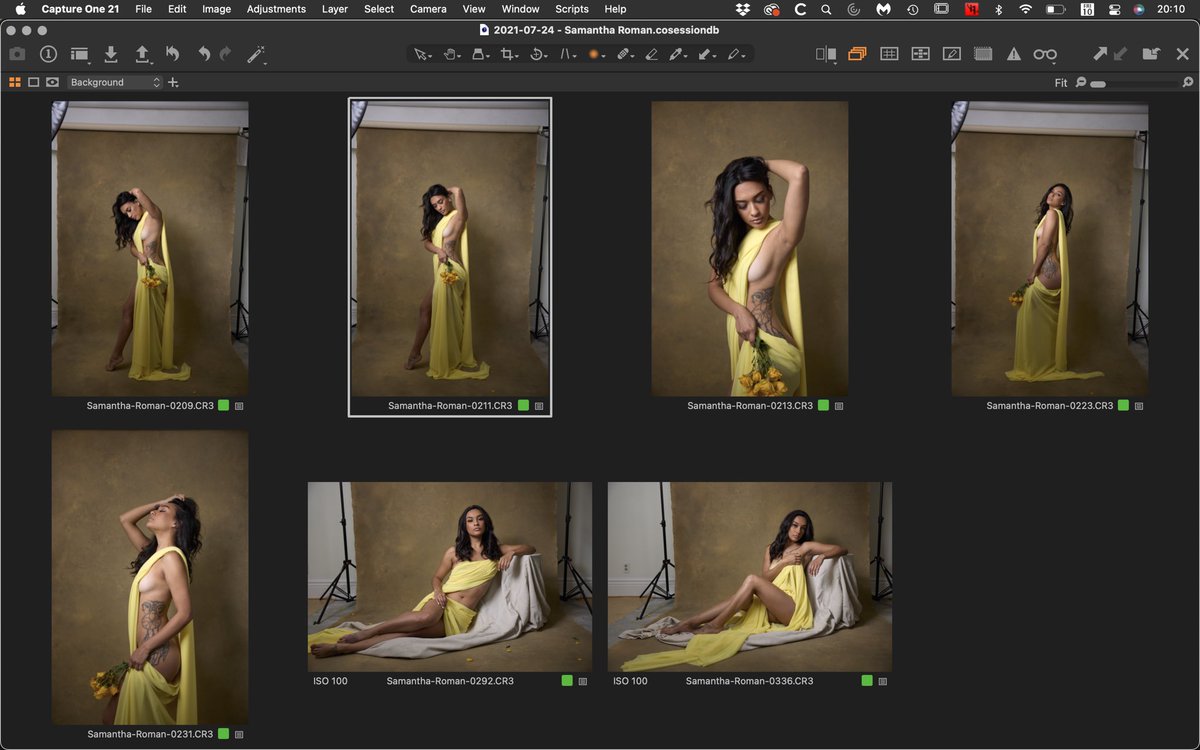Open the orange Spot removal tool dropdown
This screenshot has height=750, width=1200.
[595, 55]
